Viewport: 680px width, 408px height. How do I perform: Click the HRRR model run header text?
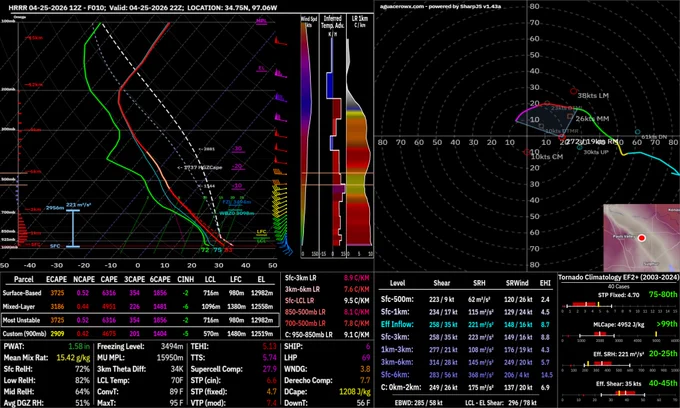pyautogui.click(x=143, y=7)
